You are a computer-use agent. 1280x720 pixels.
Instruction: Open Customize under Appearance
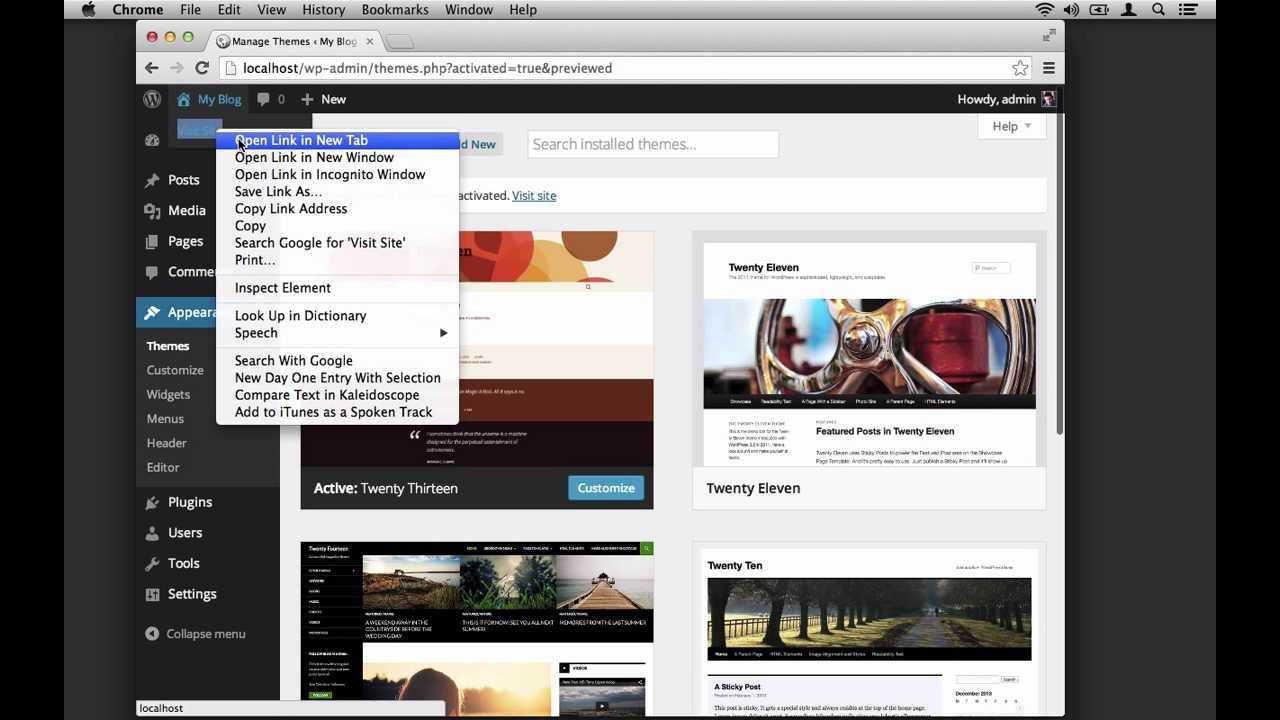pyautogui.click(x=175, y=370)
